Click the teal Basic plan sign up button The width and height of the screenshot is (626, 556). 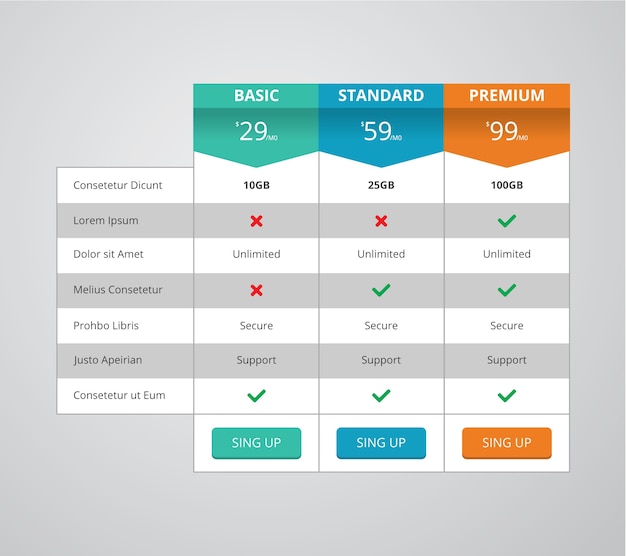tap(256, 443)
